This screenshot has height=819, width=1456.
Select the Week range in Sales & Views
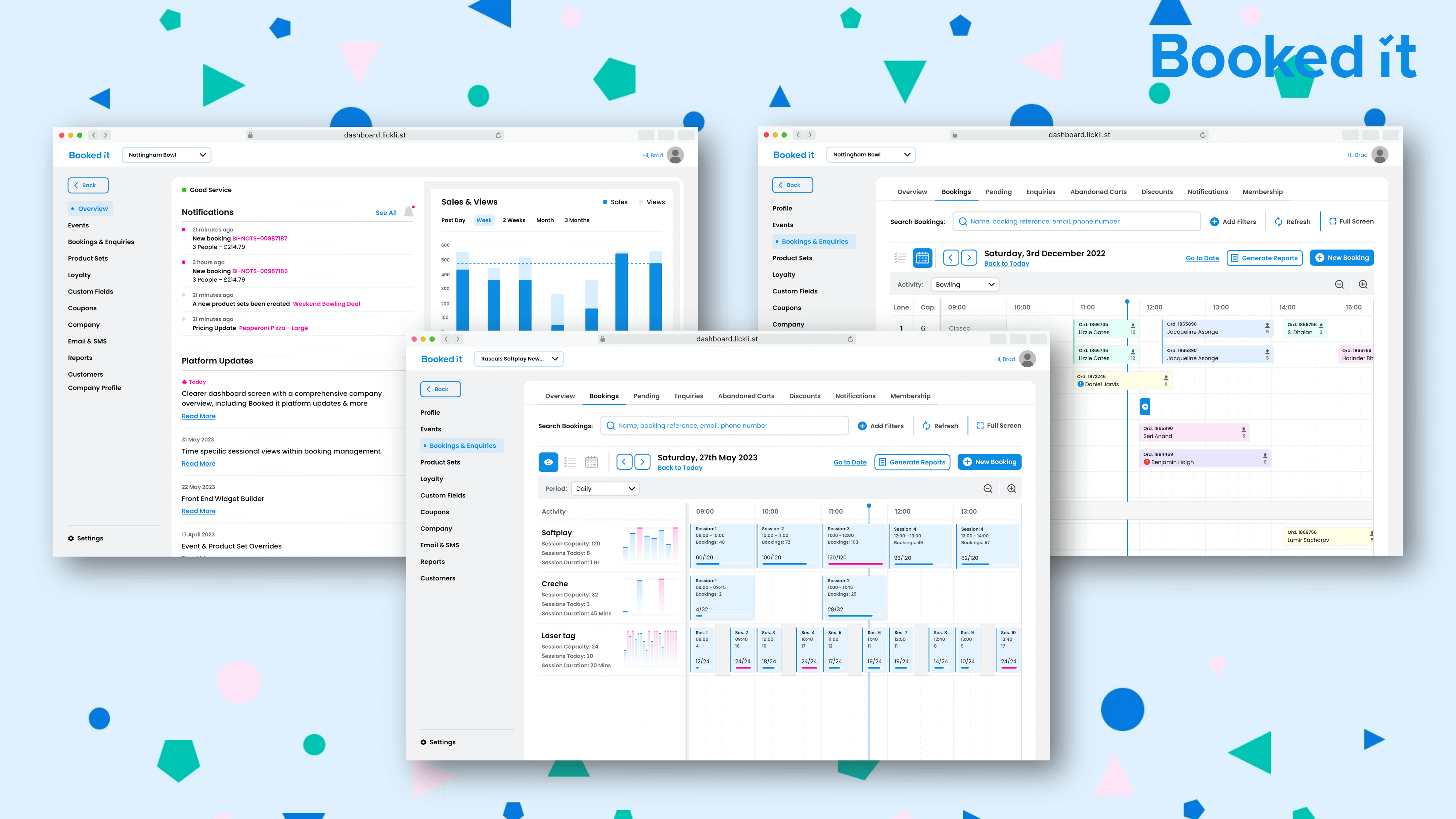pyautogui.click(x=484, y=220)
